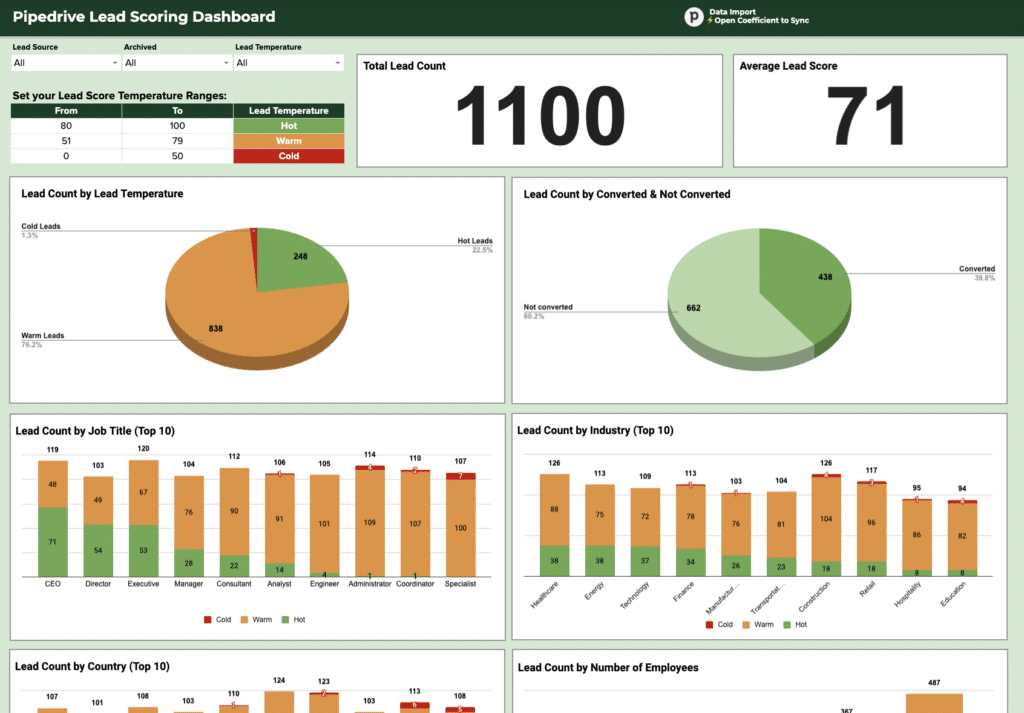This screenshot has height=713, width=1024.
Task: Click Hot legend swatch in Industry chart
Action: pyautogui.click(x=787, y=625)
